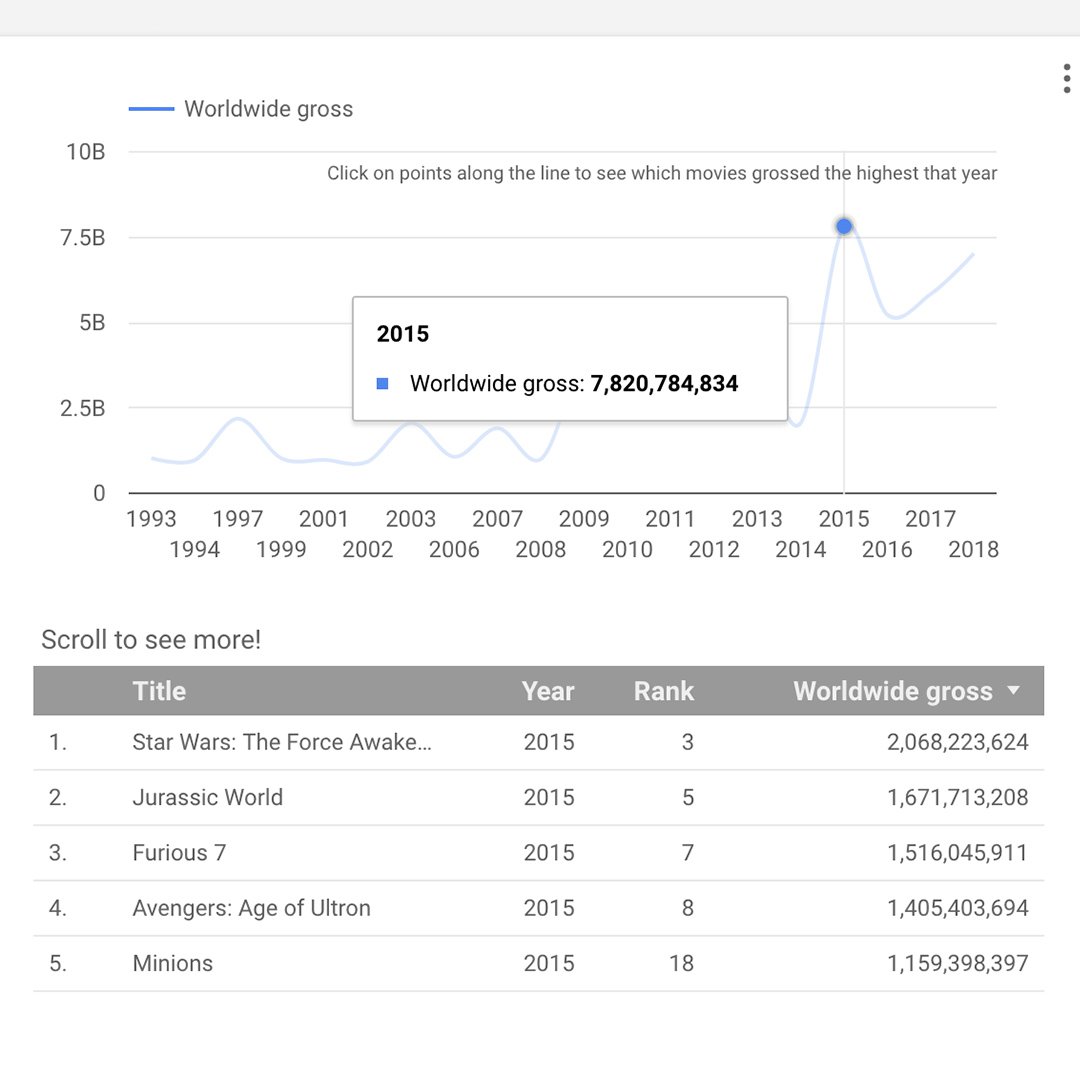Image resolution: width=1080 pixels, height=1080 pixels.
Task: Select the Minions title
Action: pyautogui.click(x=173, y=963)
